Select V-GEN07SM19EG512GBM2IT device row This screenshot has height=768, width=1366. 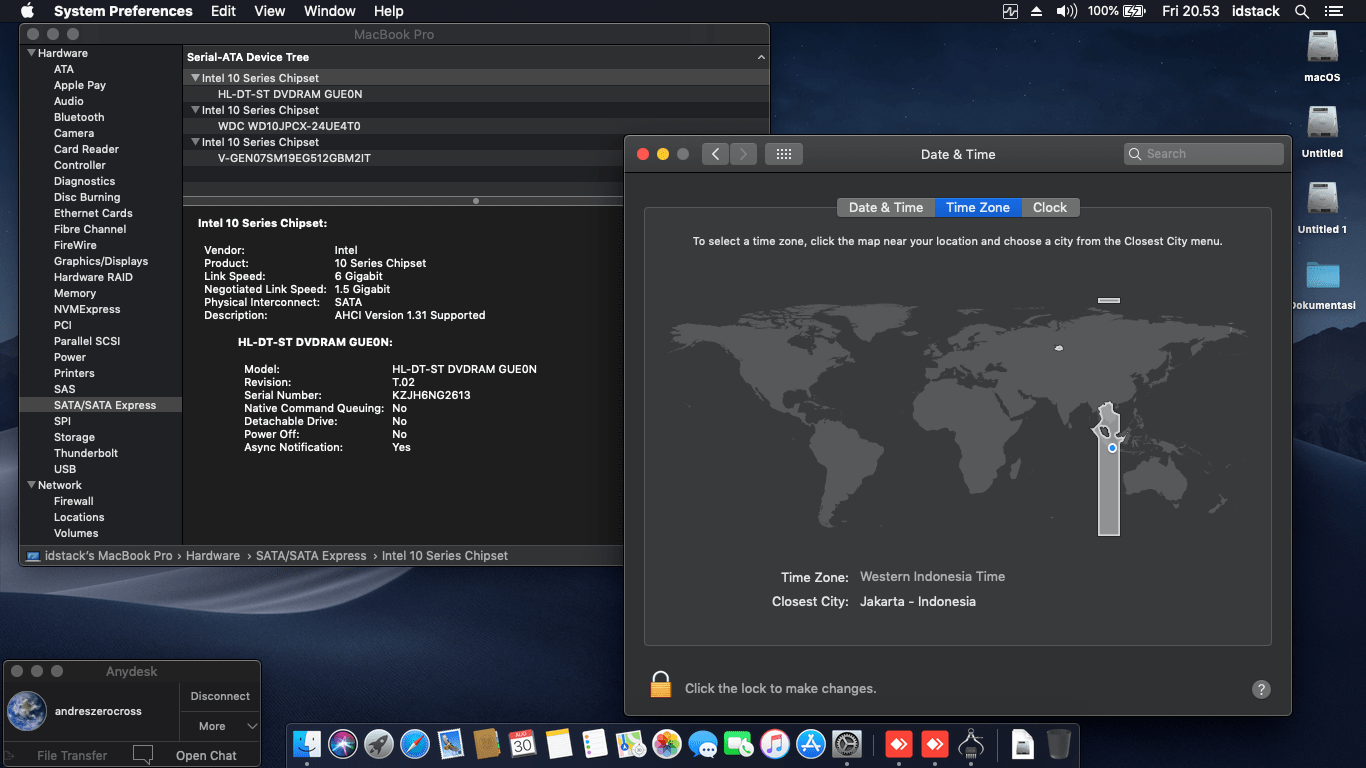[x=476, y=158]
